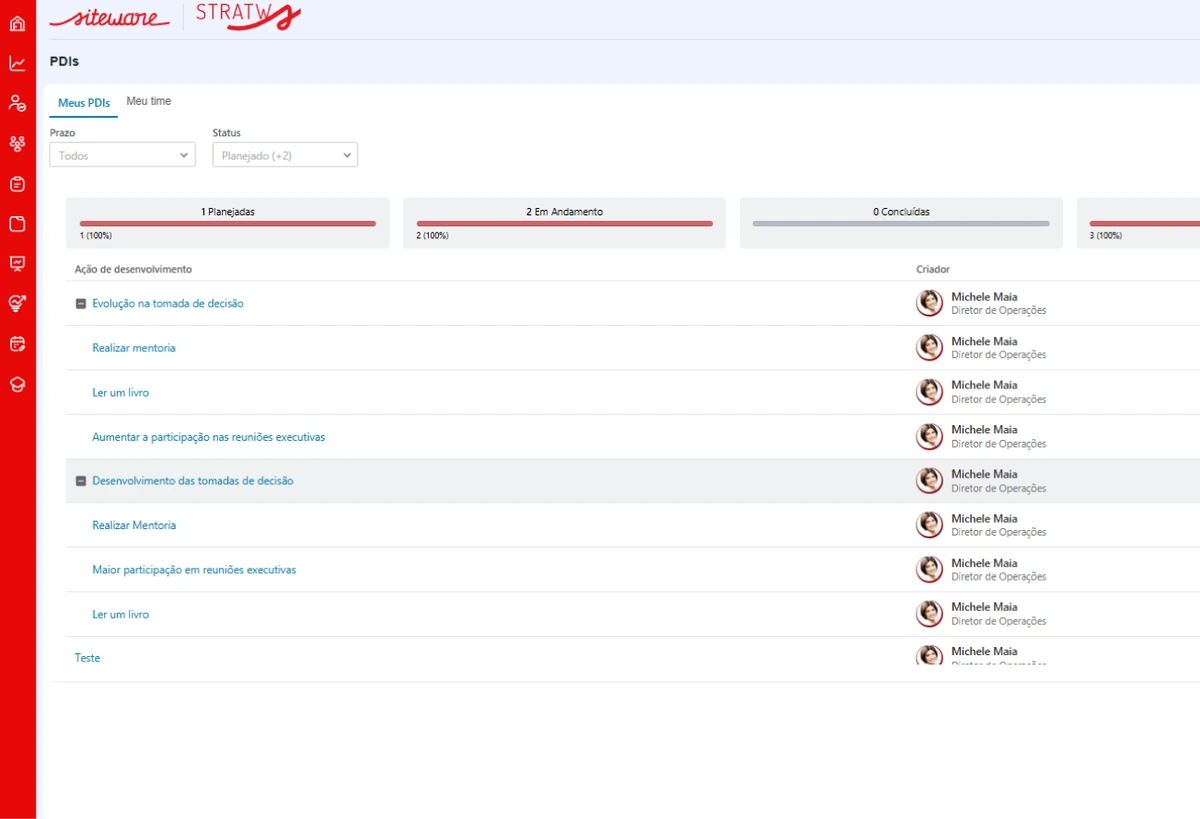Open 'Desenvolvimento das tomadas de decisão' PDI link
This screenshot has width=1200, height=819.
coord(193,481)
